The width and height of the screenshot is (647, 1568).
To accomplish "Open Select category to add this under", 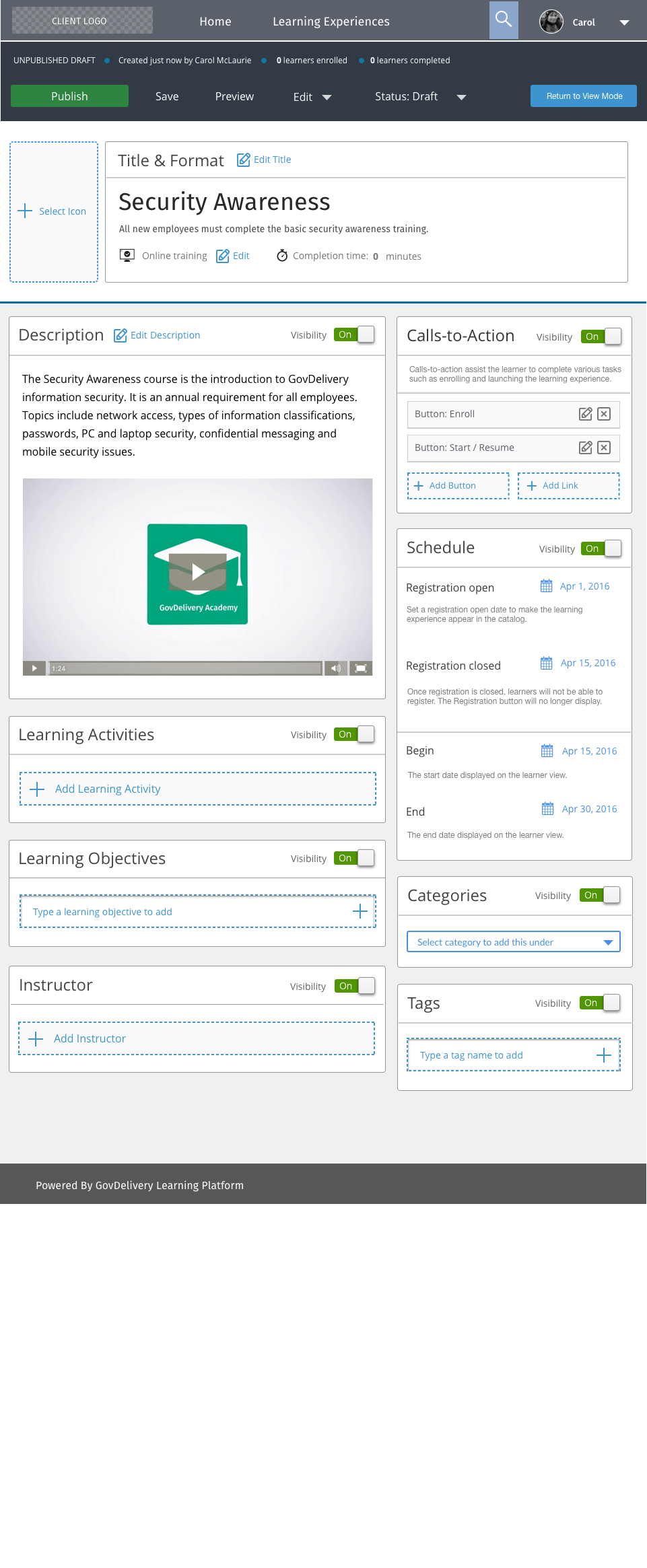I will click(x=514, y=942).
